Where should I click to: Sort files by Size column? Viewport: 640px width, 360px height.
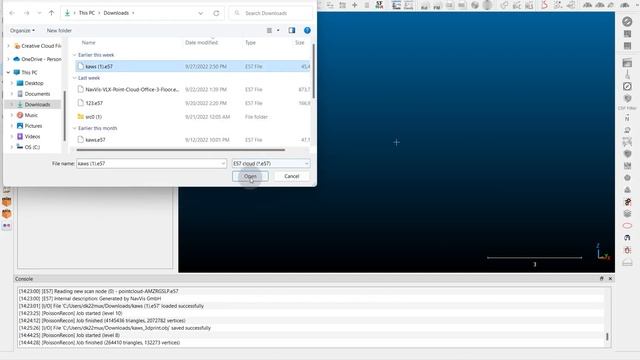point(300,42)
